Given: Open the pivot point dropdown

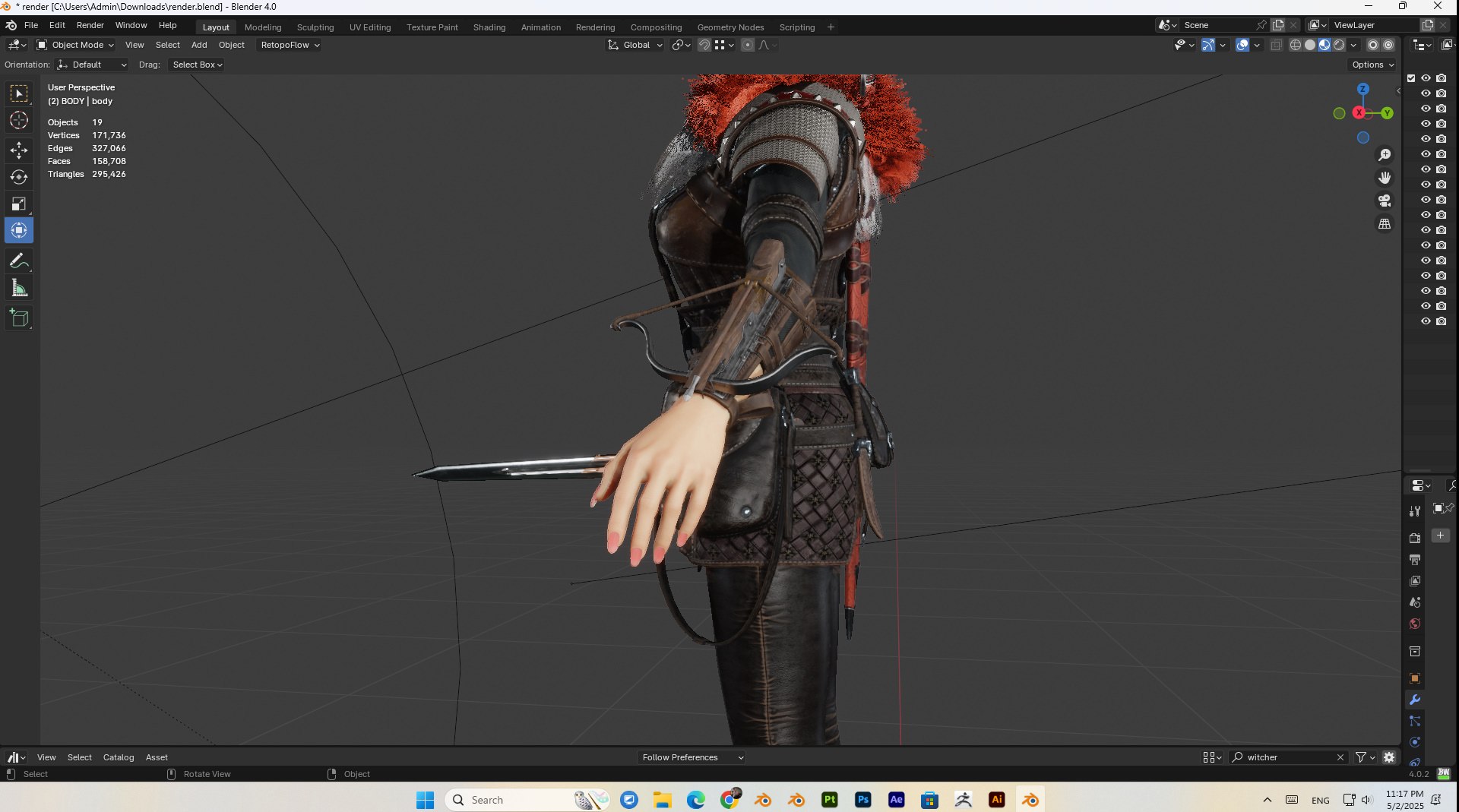Looking at the screenshot, I should click(682, 46).
